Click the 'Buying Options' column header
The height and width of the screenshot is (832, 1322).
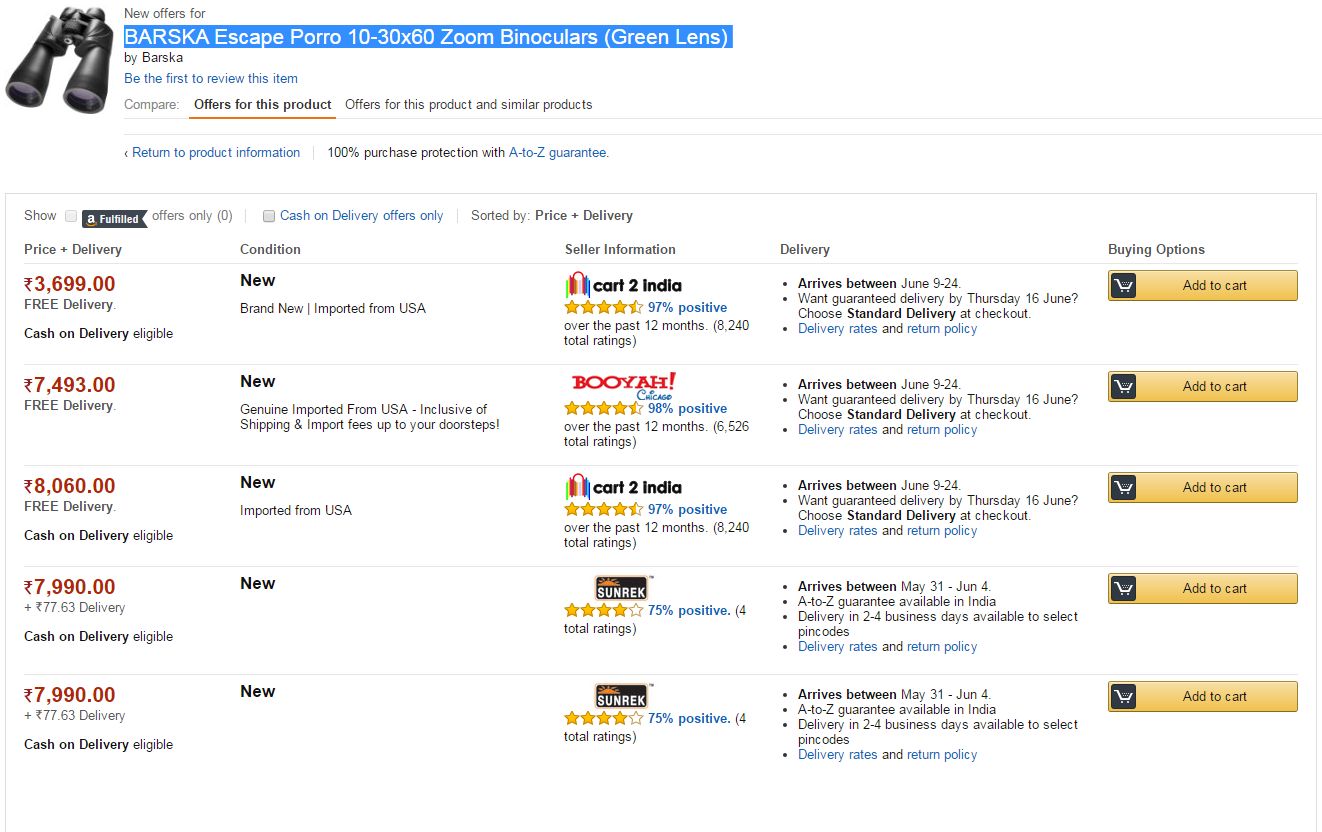coord(1156,250)
